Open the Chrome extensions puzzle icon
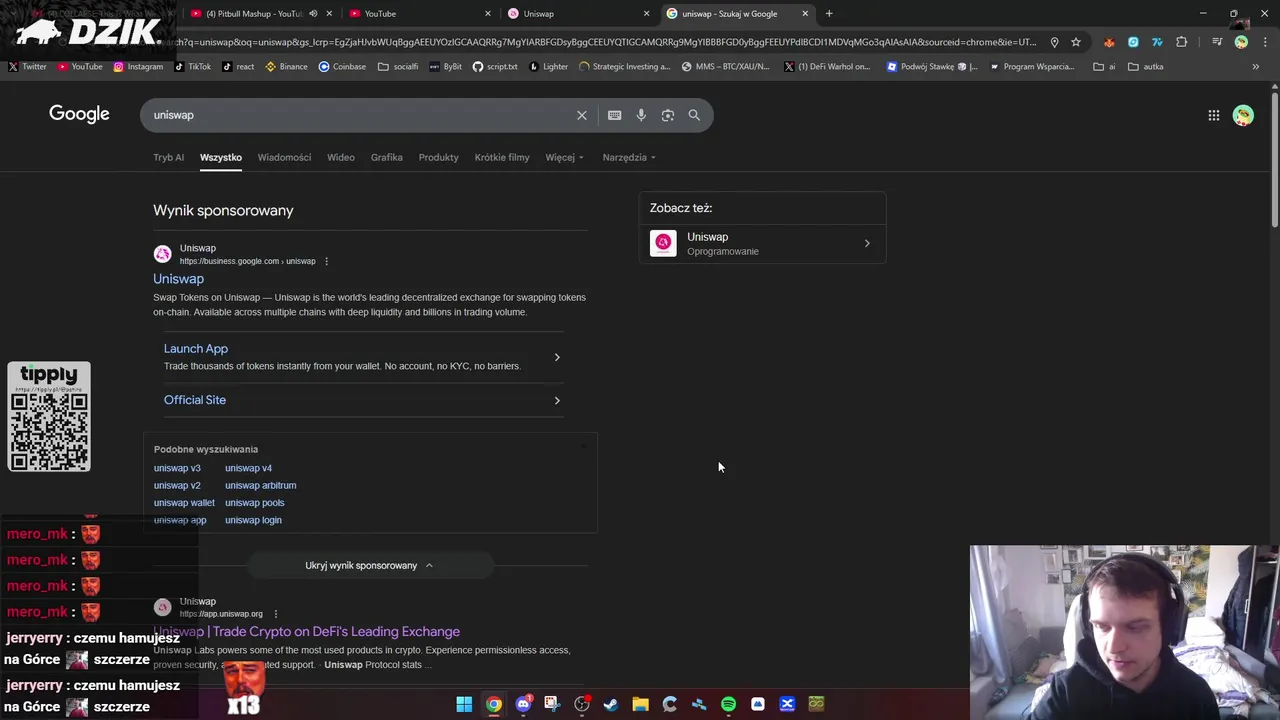1280x720 pixels. (1182, 42)
